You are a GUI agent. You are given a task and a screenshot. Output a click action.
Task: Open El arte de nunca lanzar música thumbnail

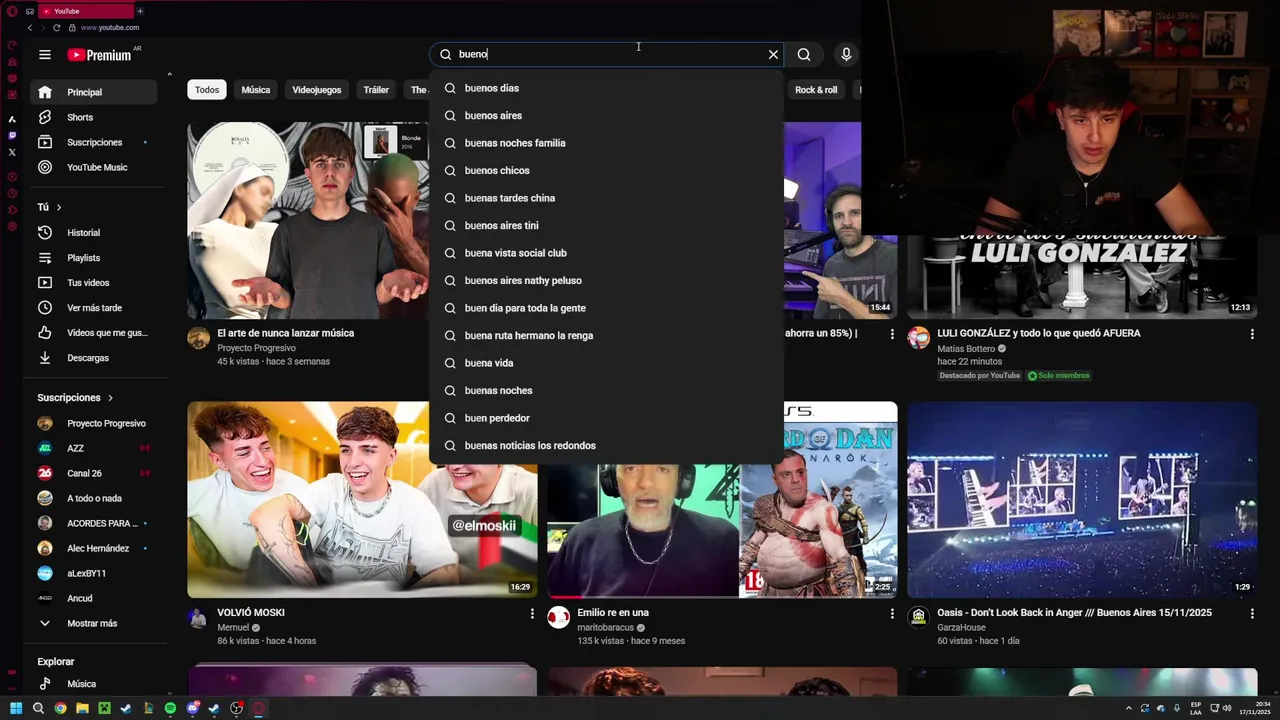[x=308, y=220]
